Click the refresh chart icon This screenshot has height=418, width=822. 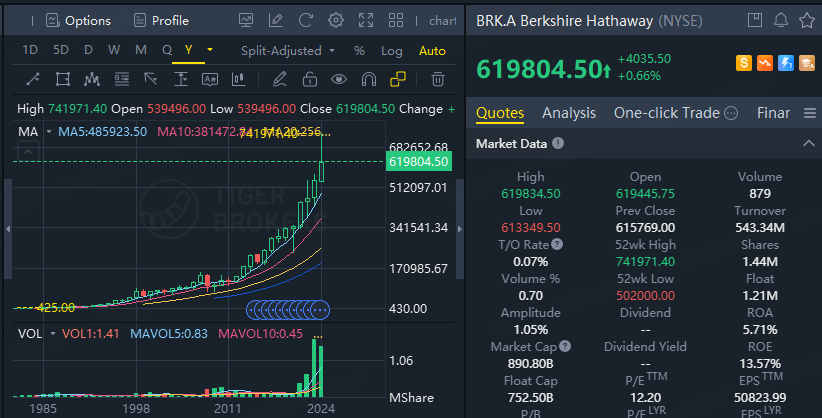coord(306,20)
